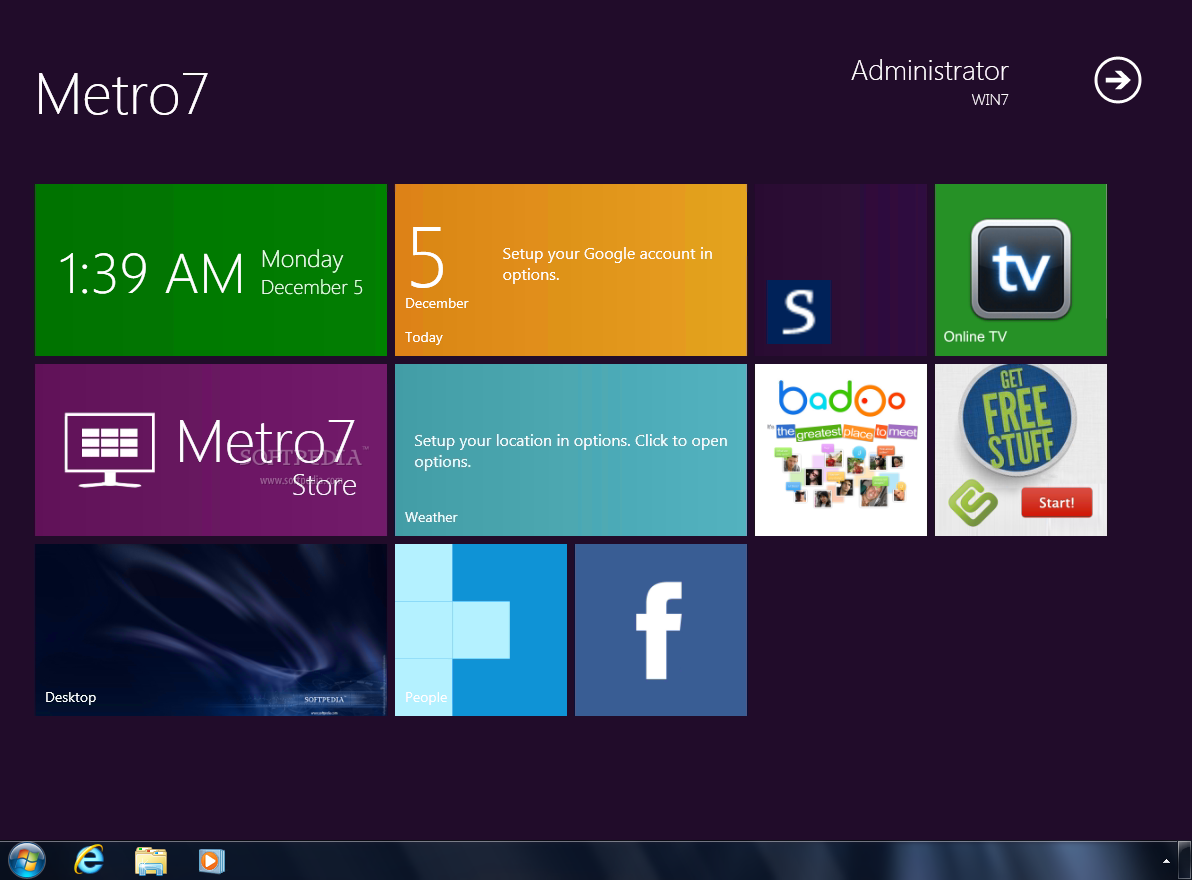Click the 'Setup your Google account in options.' text
The width and height of the screenshot is (1192, 880).
tap(607, 264)
